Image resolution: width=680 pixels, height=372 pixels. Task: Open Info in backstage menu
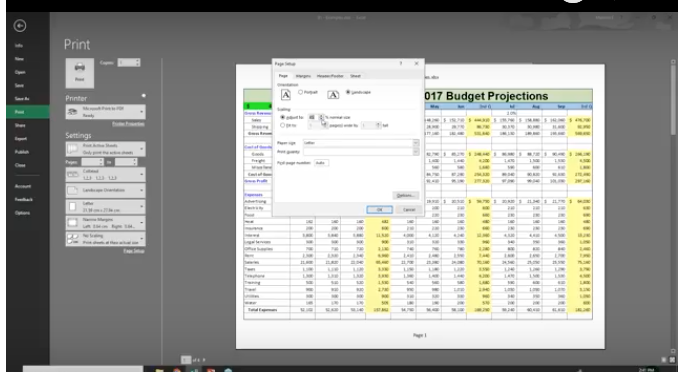[x=19, y=46]
